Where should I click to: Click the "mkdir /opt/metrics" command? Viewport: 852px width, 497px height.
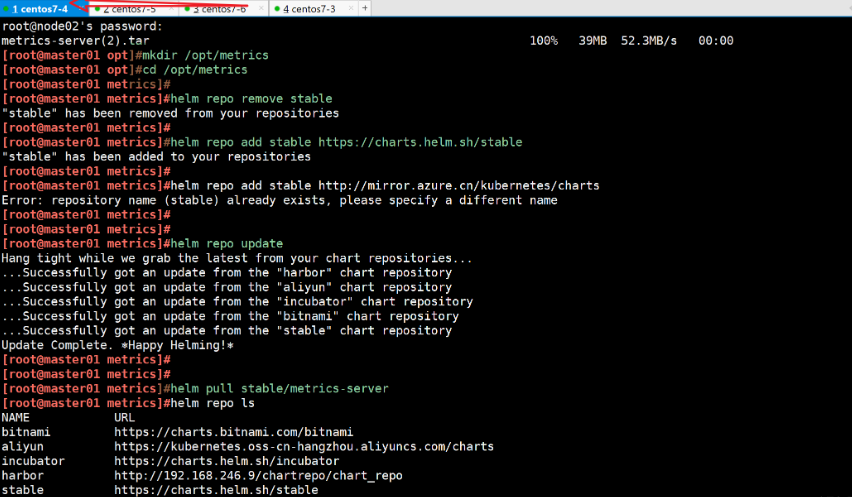(205, 55)
